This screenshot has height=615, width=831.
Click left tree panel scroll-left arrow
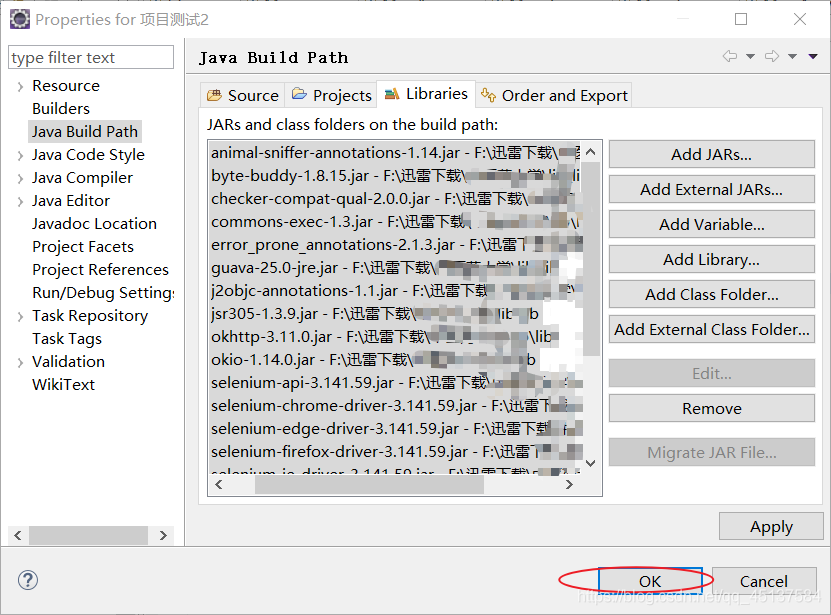[x=18, y=535]
